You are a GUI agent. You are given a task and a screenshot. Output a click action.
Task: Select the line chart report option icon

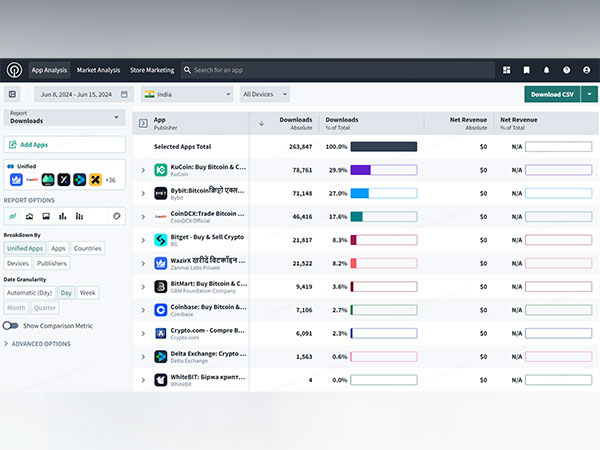pos(12,215)
